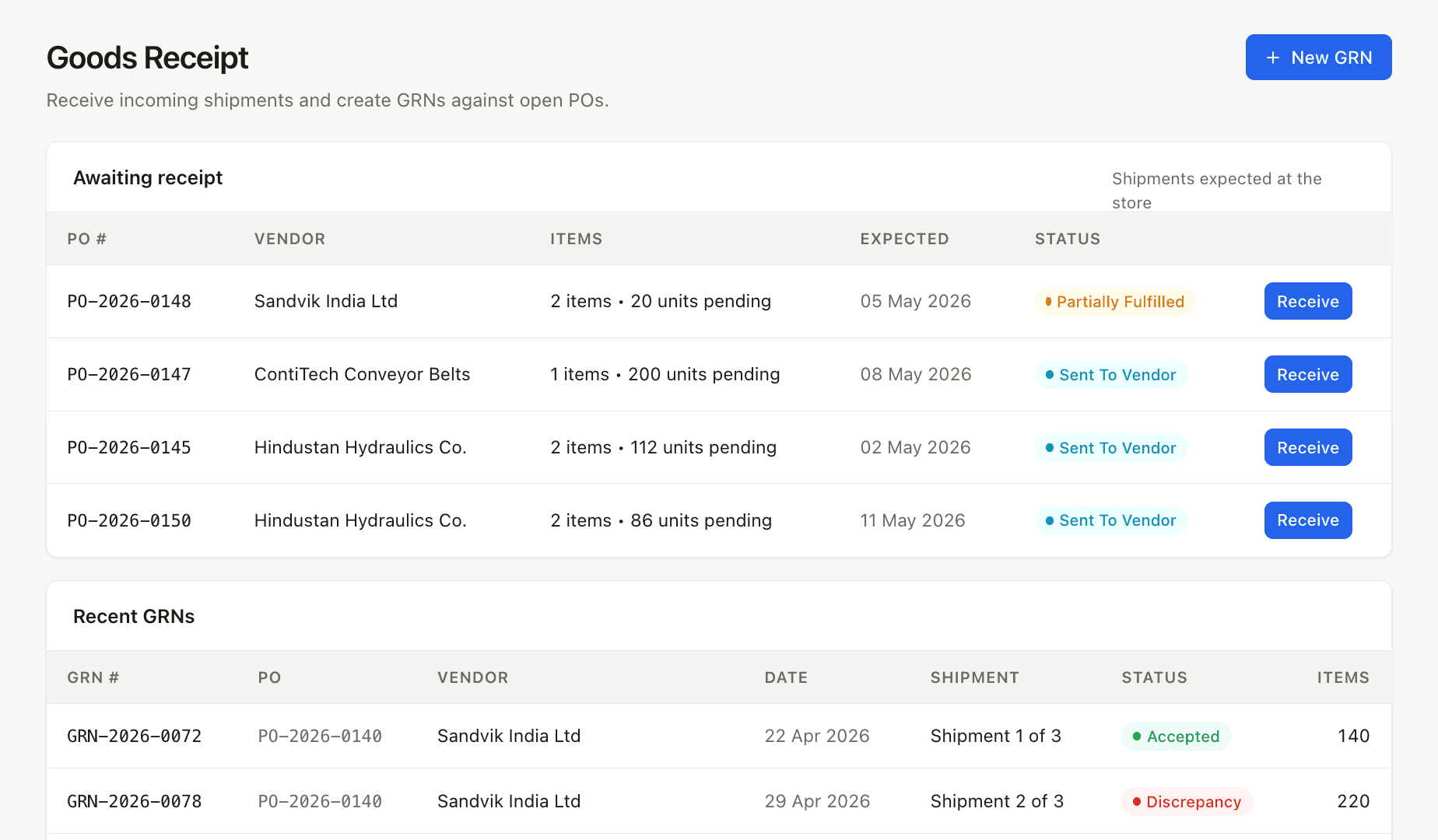Click expected date 05 May 2026
The height and width of the screenshot is (840, 1438).
click(915, 301)
